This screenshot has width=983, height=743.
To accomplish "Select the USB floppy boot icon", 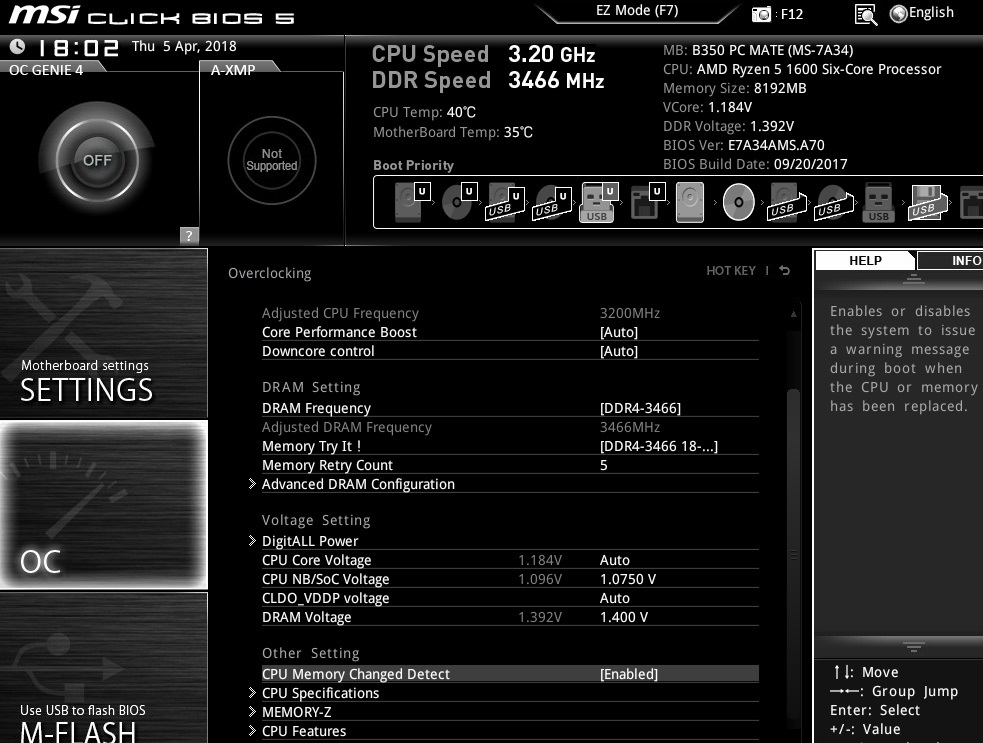I will click(x=927, y=203).
